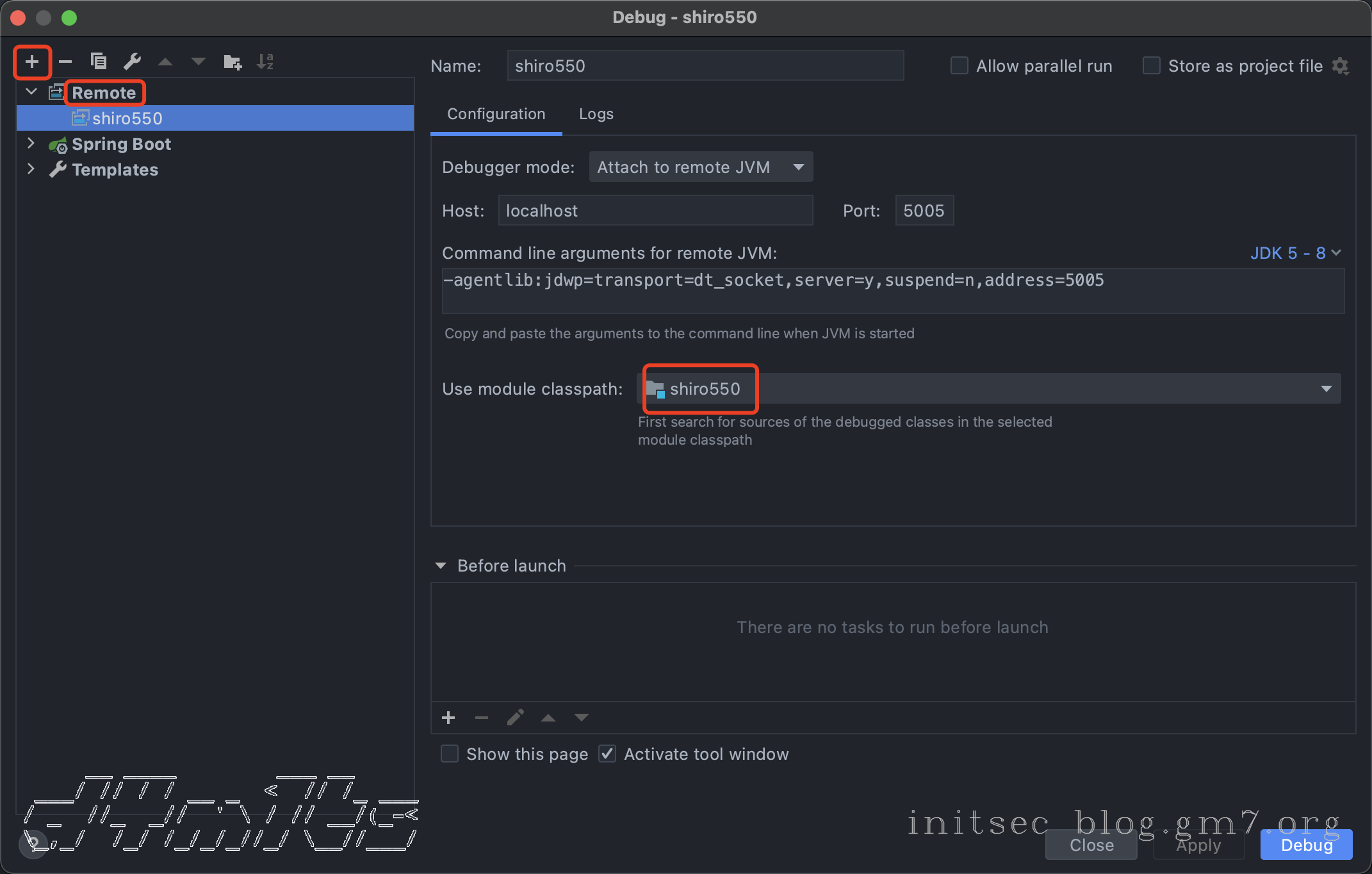Click the Store as project file gear
The image size is (1372, 874).
1341,66
